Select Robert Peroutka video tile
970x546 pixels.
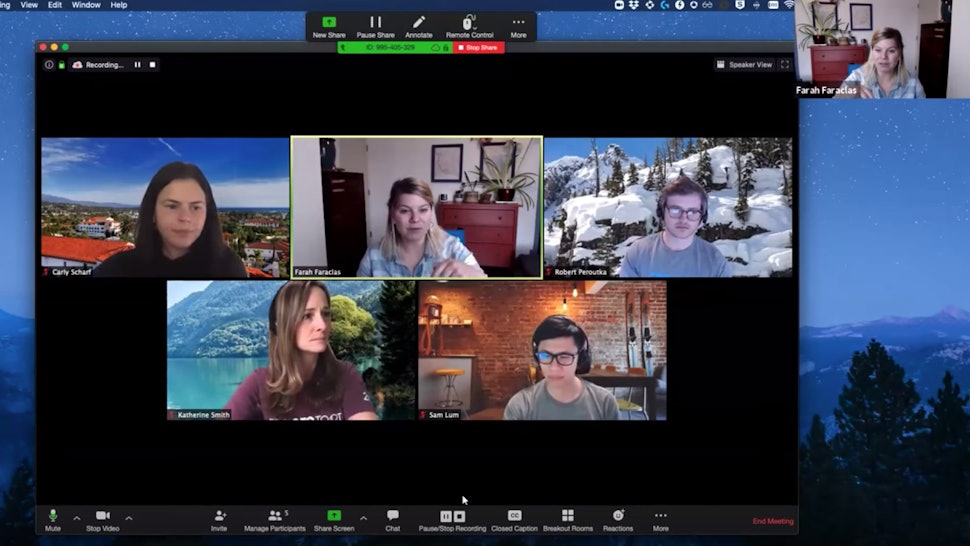pyautogui.click(x=668, y=207)
